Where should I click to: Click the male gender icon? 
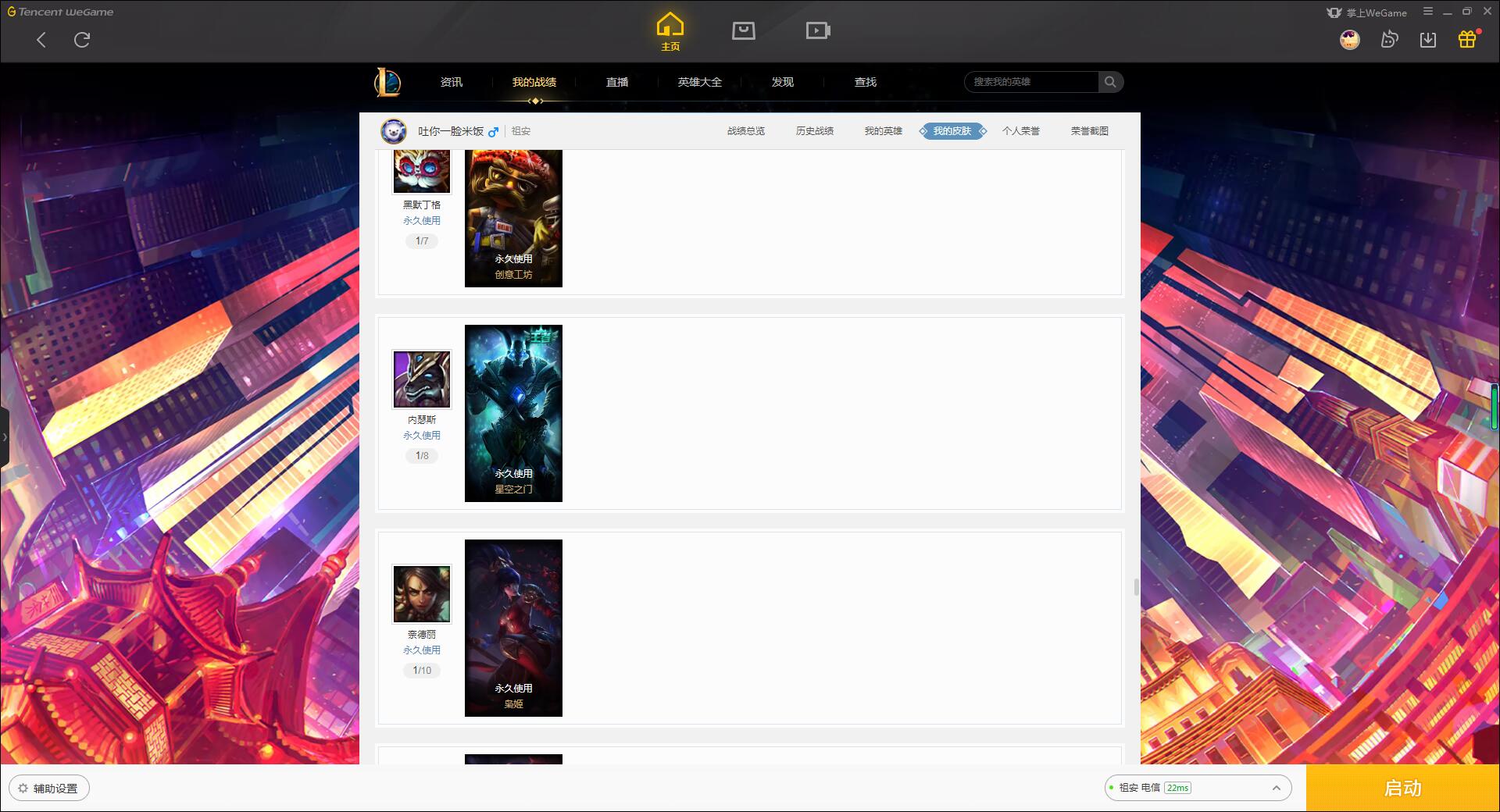493,132
